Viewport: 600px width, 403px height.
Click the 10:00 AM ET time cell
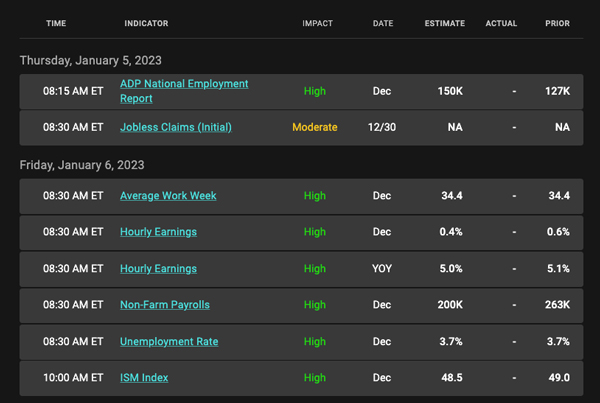click(73, 378)
